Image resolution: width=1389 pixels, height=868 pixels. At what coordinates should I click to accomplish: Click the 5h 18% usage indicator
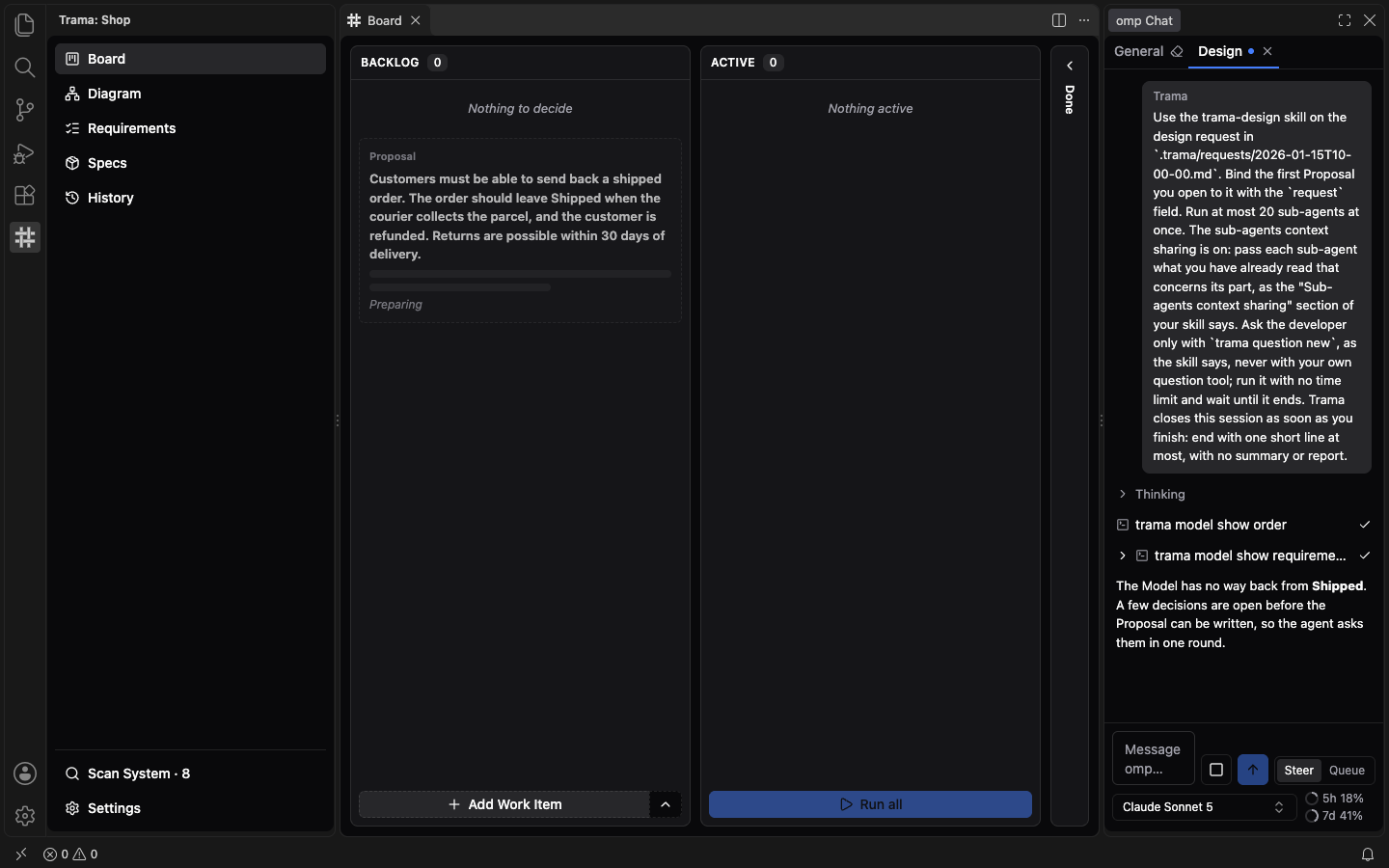pyautogui.click(x=1334, y=799)
